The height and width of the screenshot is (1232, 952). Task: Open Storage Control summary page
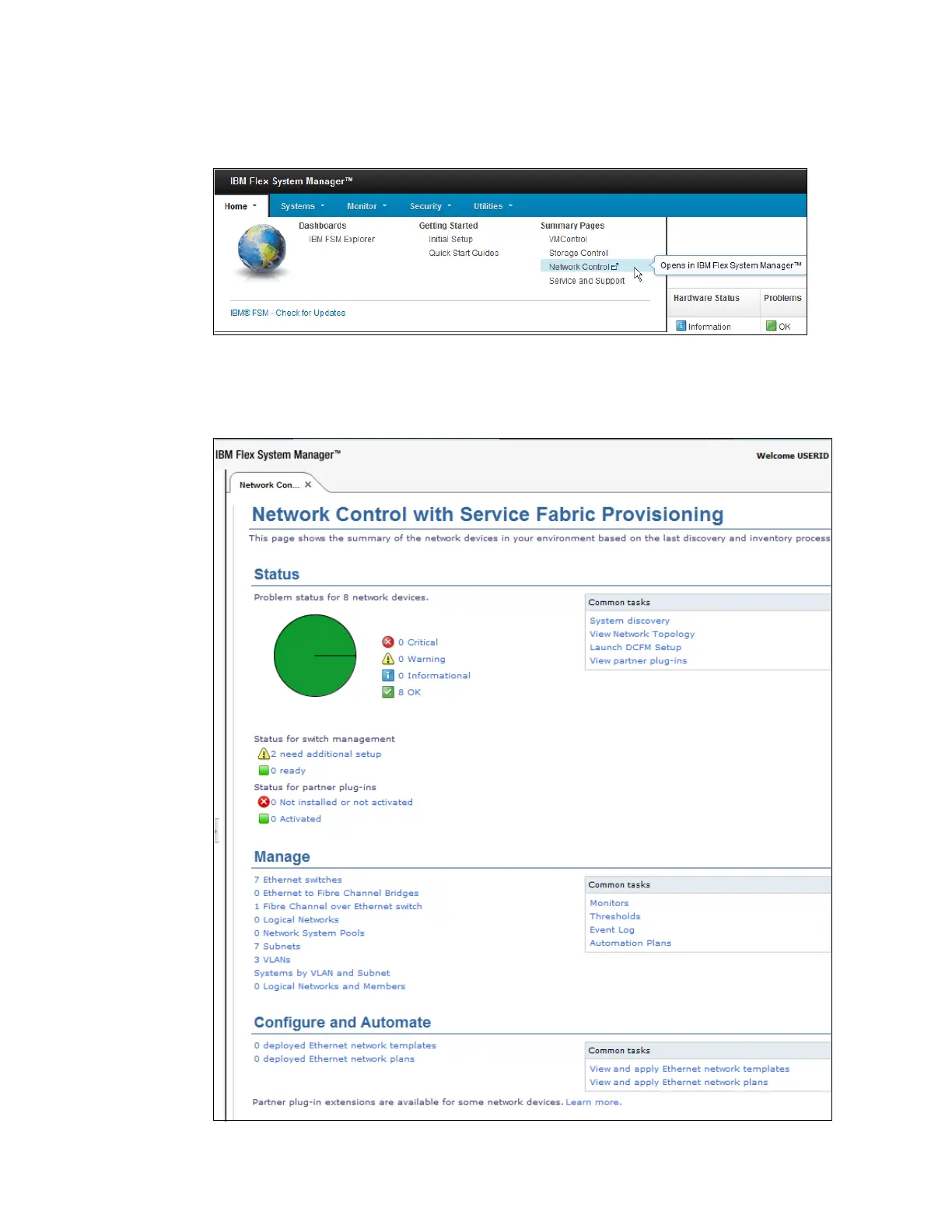(578, 253)
